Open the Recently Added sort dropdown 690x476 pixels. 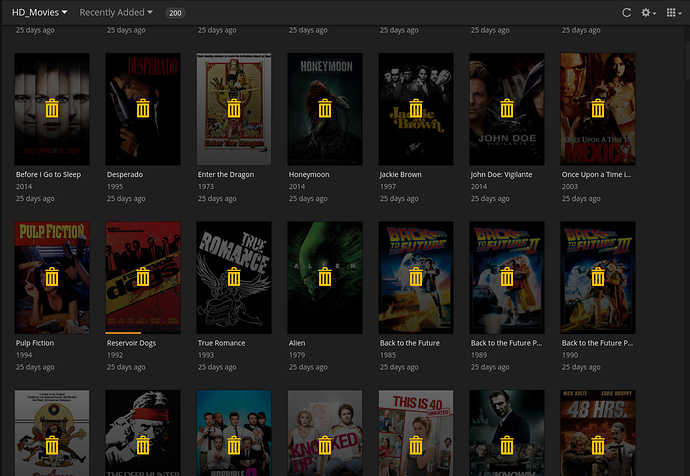pos(116,12)
